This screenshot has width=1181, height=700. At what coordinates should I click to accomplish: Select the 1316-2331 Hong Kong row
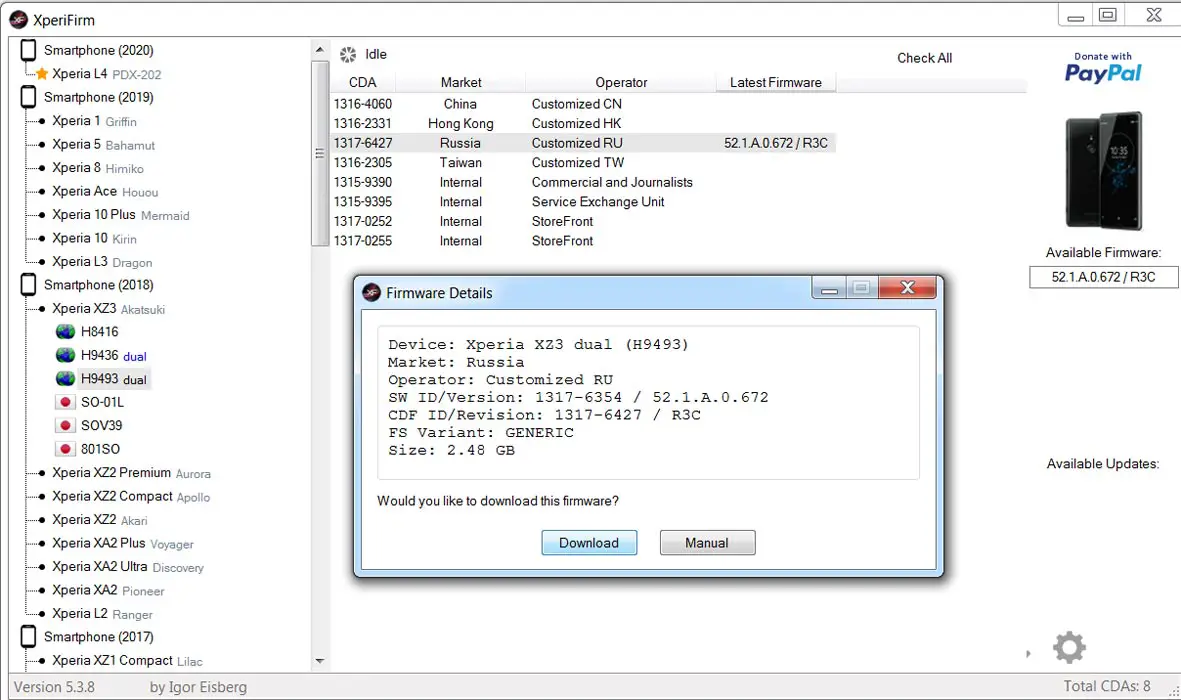(583, 124)
